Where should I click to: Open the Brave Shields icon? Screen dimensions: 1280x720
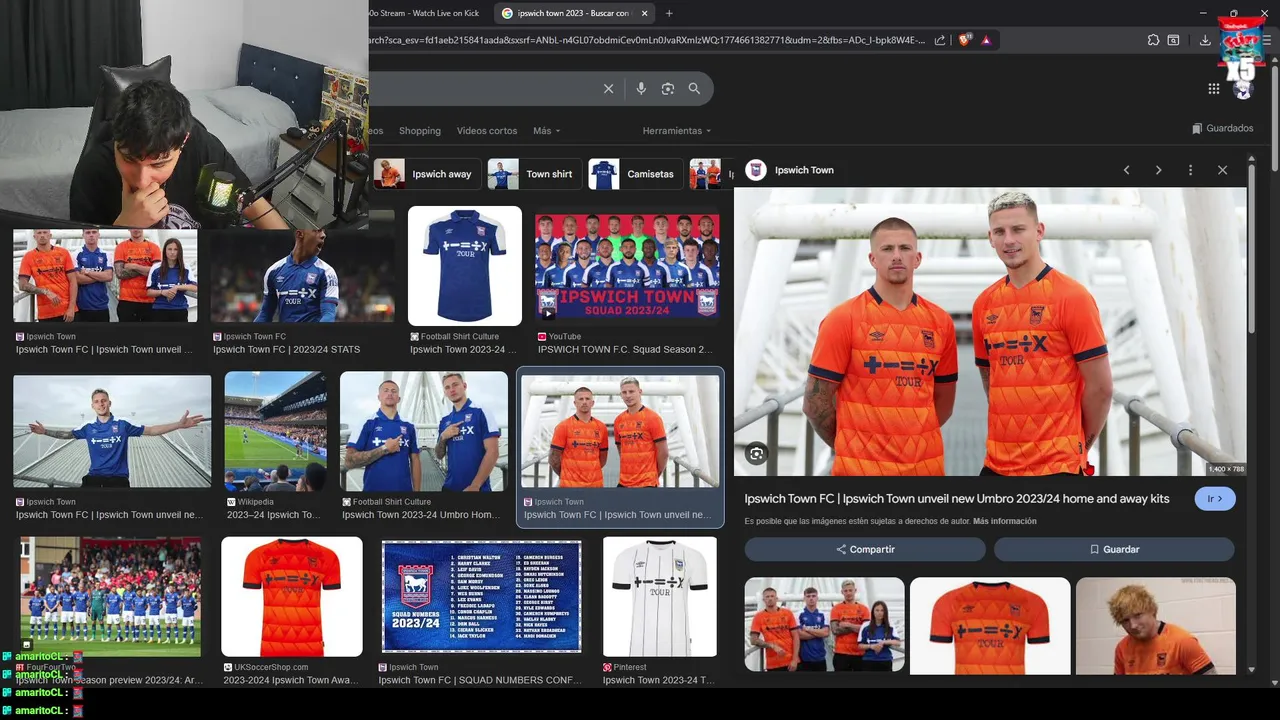[x=965, y=40]
